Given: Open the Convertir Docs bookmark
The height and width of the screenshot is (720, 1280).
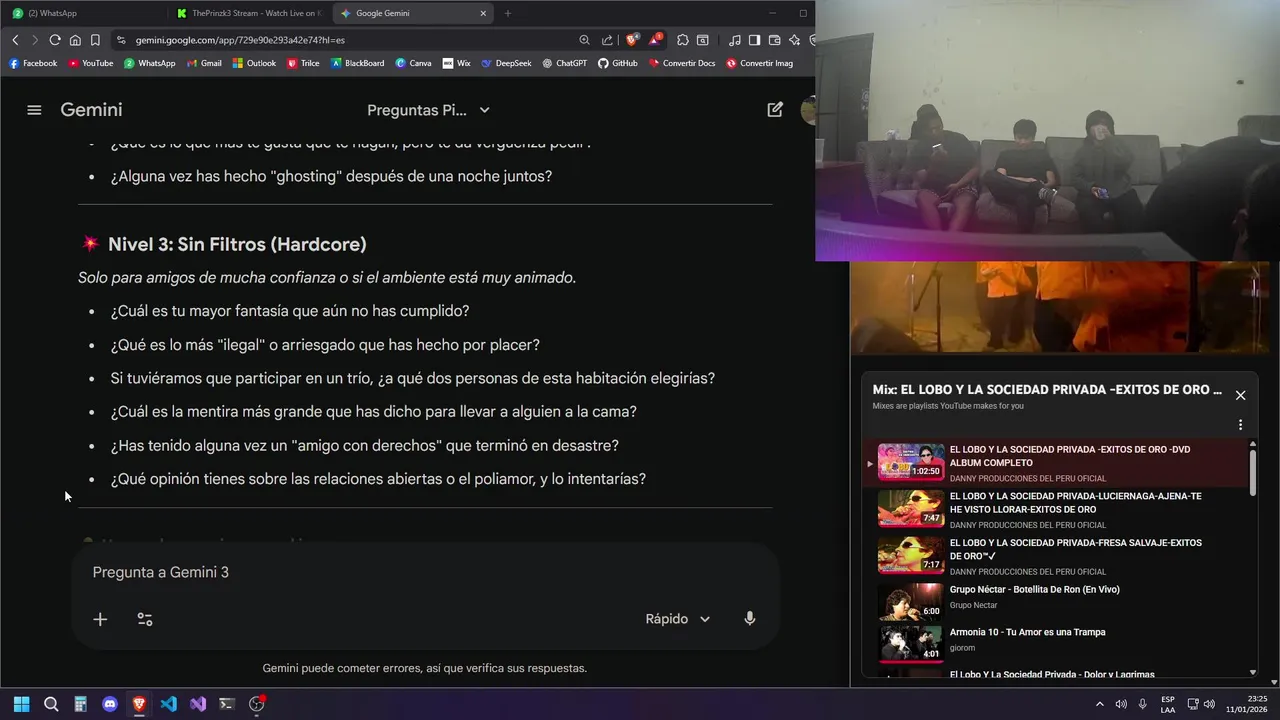Looking at the screenshot, I should pyautogui.click(x=682, y=63).
